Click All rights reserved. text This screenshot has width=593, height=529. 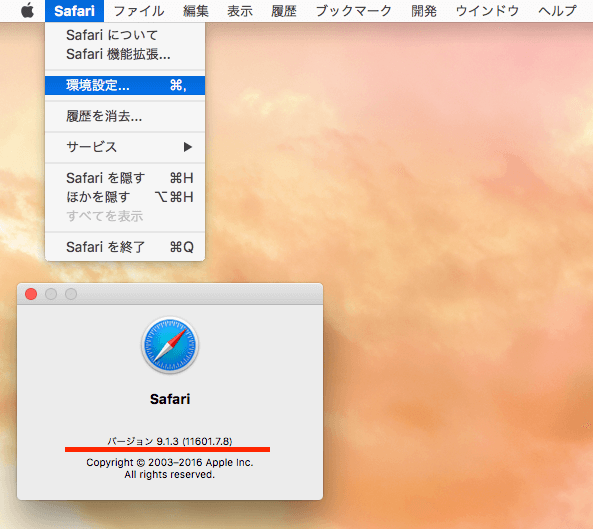click(169, 475)
